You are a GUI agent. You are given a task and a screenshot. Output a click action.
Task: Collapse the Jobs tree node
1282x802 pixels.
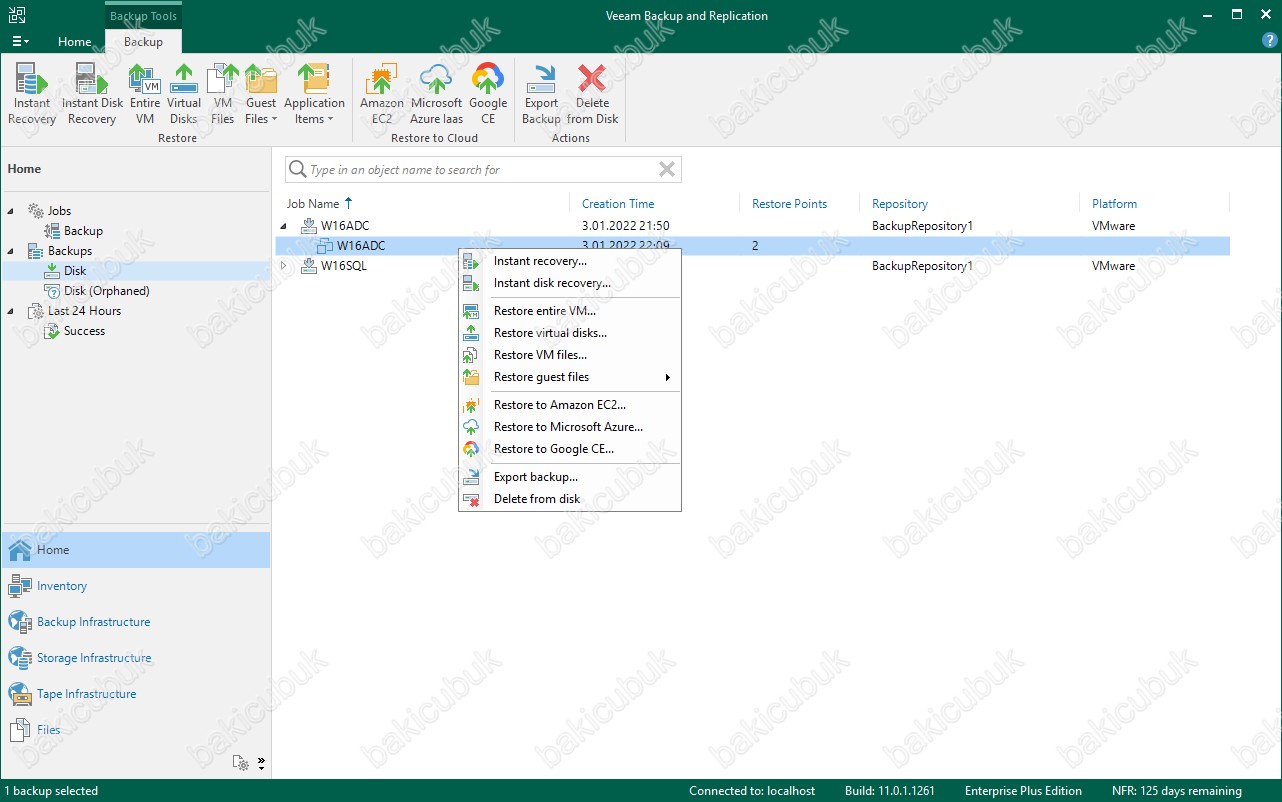pyautogui.click(x=11, y=211)
